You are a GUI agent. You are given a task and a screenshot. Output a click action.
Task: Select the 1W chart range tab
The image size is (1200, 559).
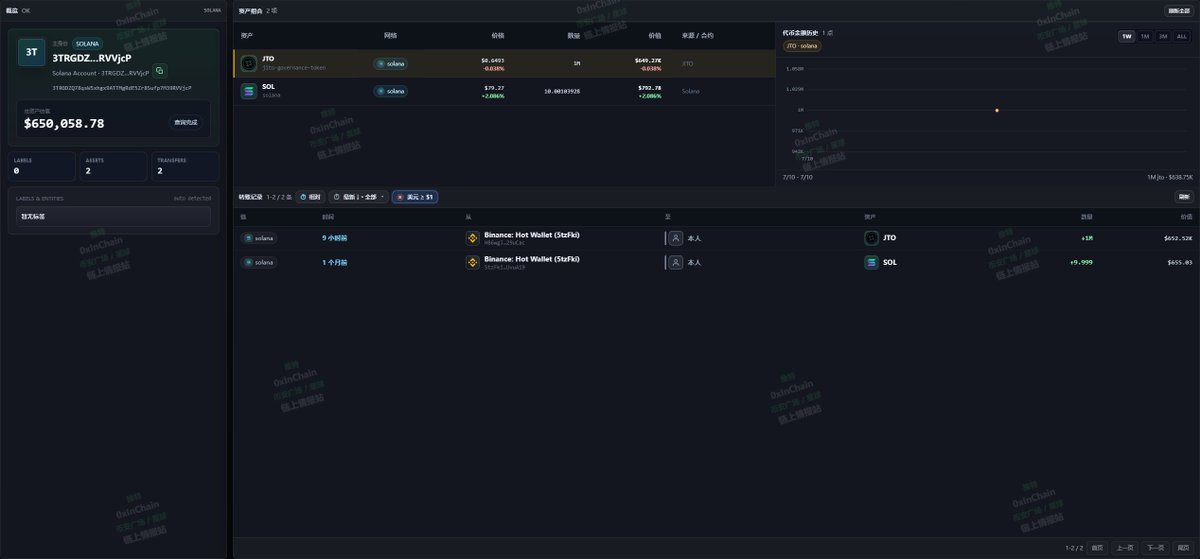tap(1127, 36)
